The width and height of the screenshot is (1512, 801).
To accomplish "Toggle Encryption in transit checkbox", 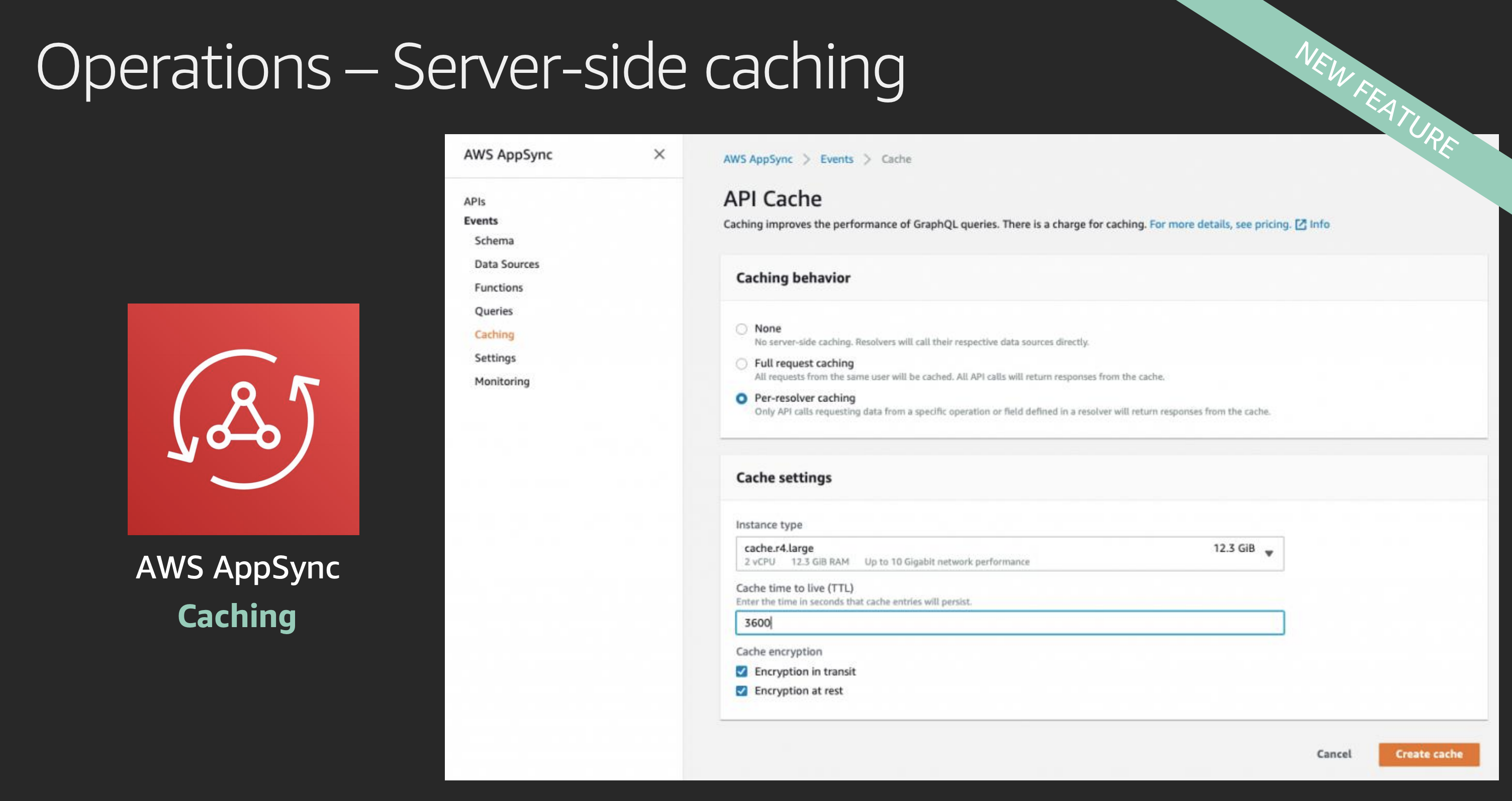I will point(741,671).
